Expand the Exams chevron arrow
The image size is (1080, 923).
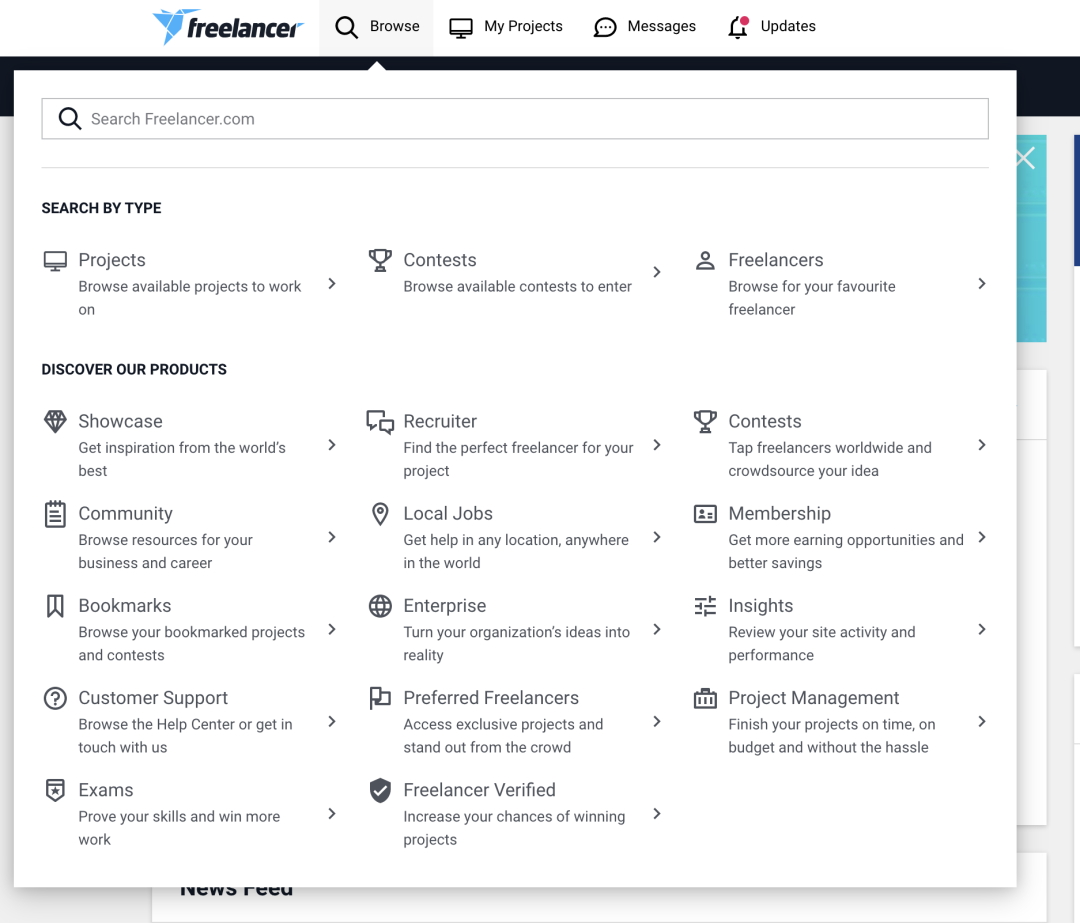click(332, 814)
